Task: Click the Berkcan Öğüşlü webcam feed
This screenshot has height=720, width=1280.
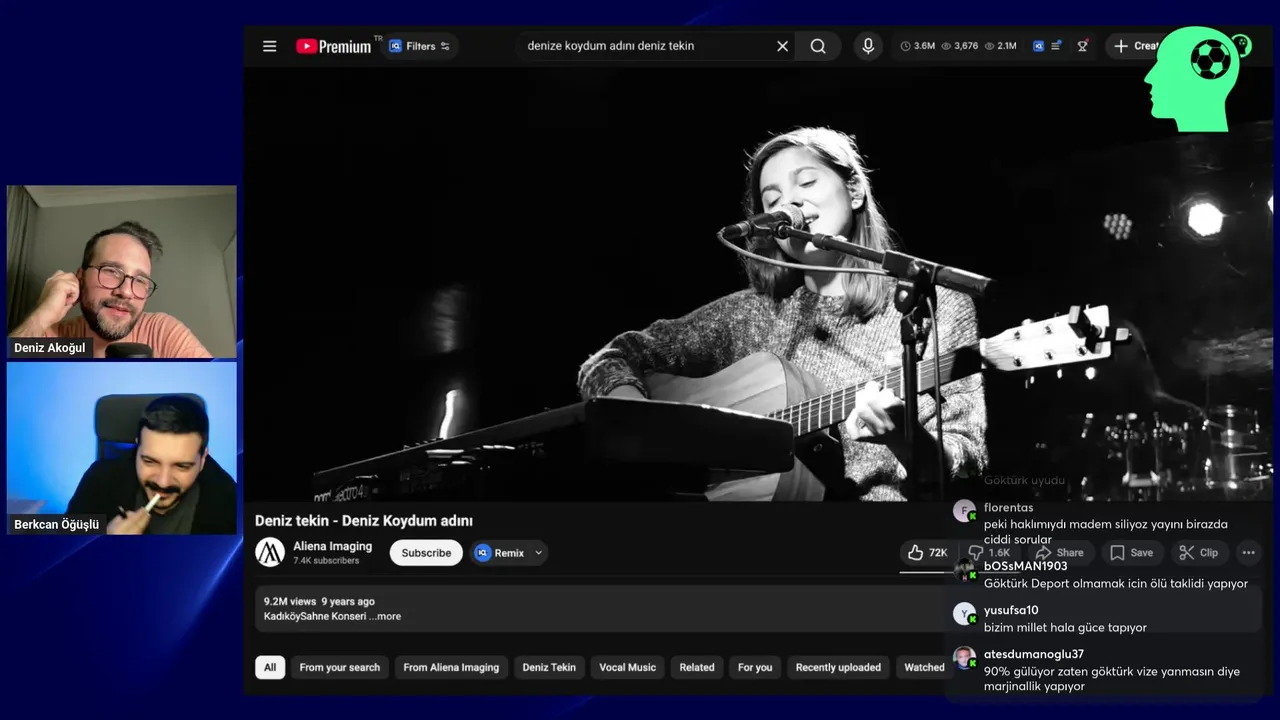Action: click(x=122, y=448)
